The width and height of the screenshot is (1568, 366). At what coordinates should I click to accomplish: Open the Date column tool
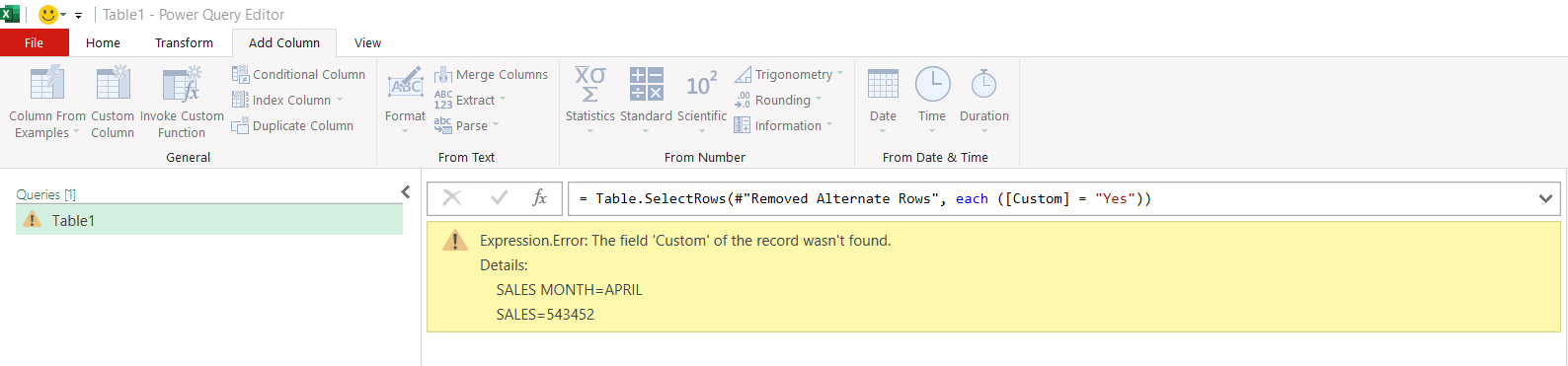click(883, 85)
